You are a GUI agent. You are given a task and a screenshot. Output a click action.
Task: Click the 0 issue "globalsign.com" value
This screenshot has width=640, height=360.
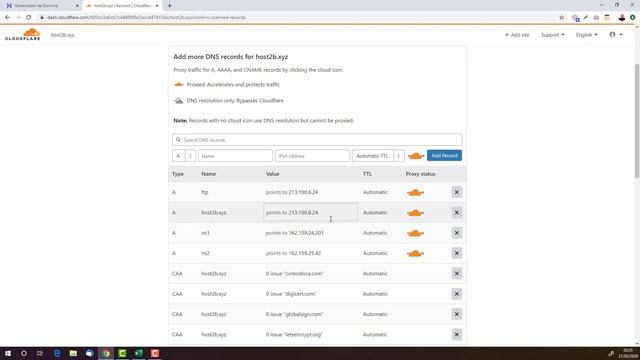pyautogui.click(x=294, y=314)
